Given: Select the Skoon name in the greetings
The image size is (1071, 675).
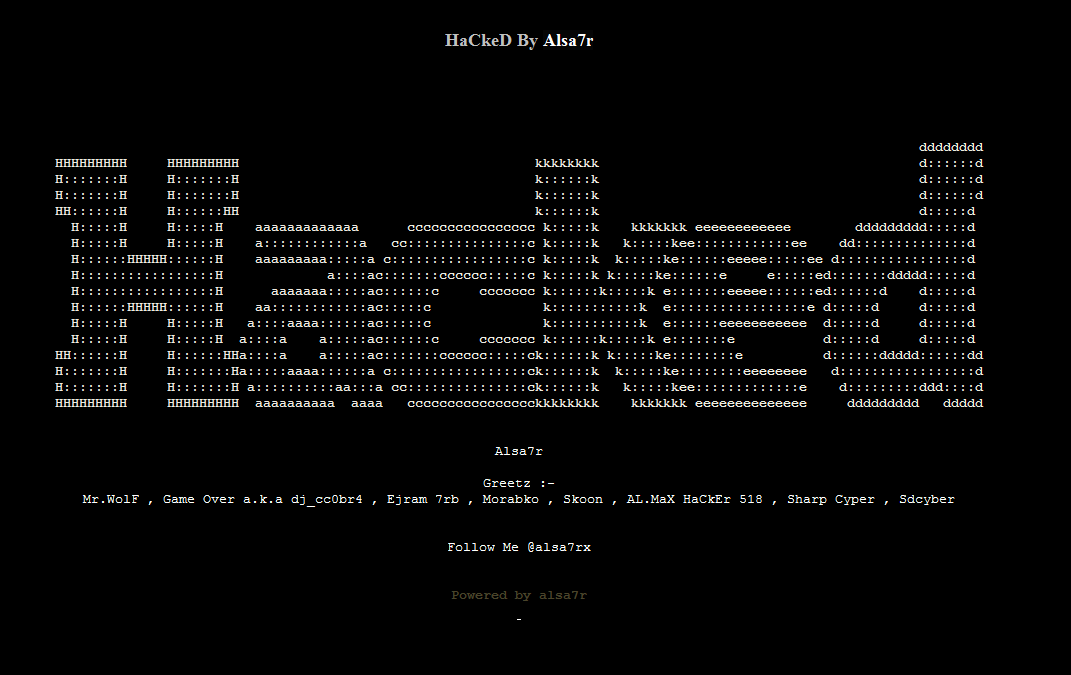Looking at the screenshot, I should (x=583, y=498).
